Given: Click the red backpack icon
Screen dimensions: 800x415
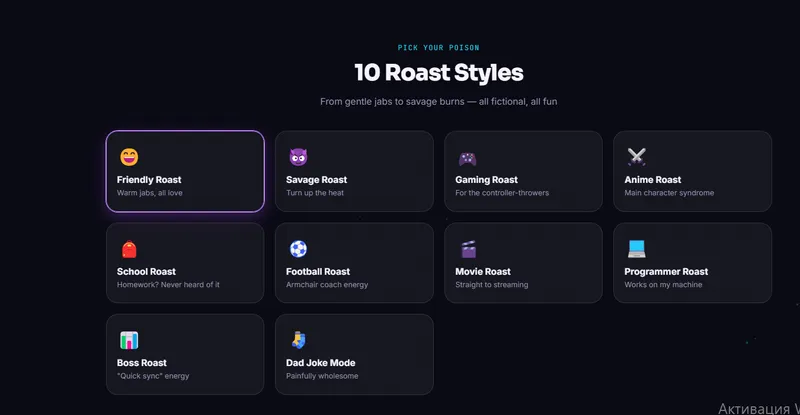Looking at the screenshot, I should coord(129,249).
